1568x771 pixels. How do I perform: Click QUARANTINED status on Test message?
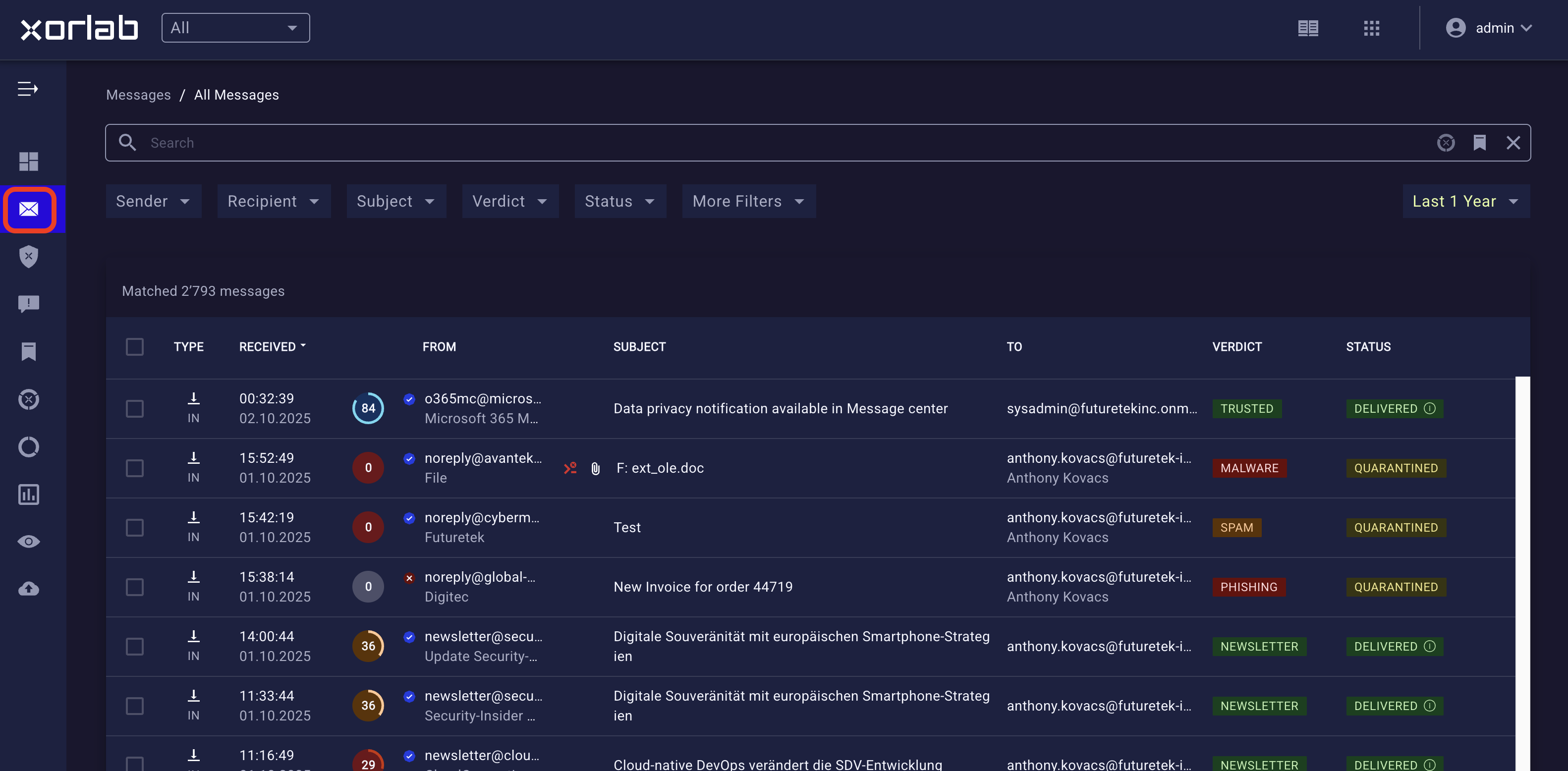tap(1396, 528)
